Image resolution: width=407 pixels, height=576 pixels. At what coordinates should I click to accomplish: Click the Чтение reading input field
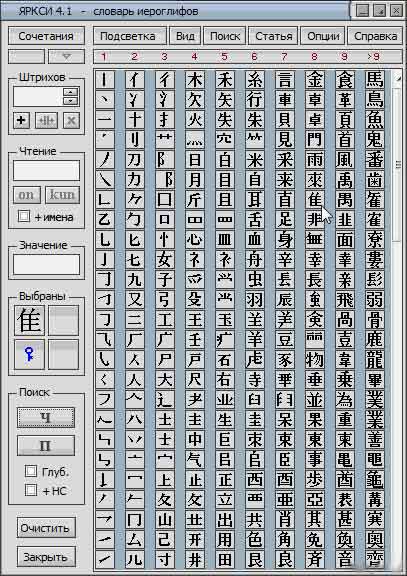pyautogui.click(x=47, y=170)
